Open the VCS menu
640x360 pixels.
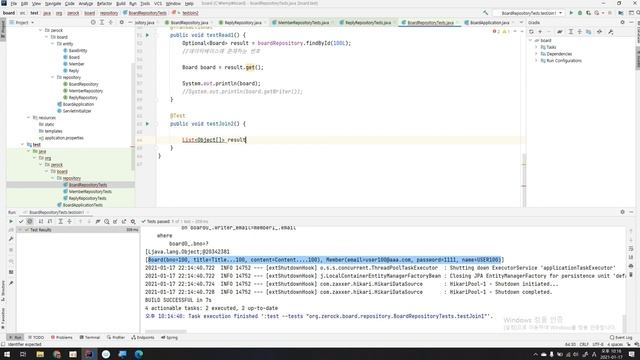click(x=158, y=3)
